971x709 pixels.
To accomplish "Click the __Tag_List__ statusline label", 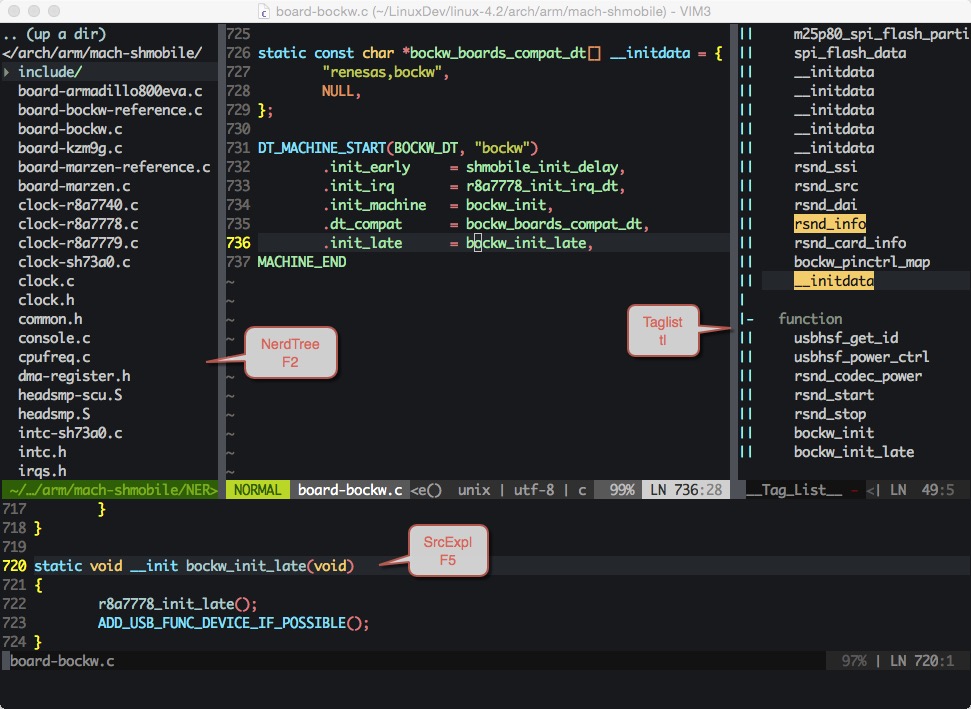I will [x=789, y=490].
